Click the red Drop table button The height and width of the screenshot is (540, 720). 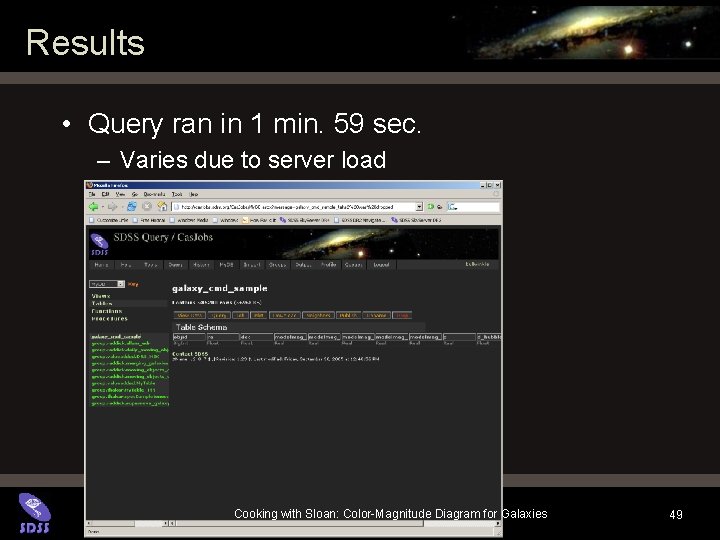click(x=402, y=315)
